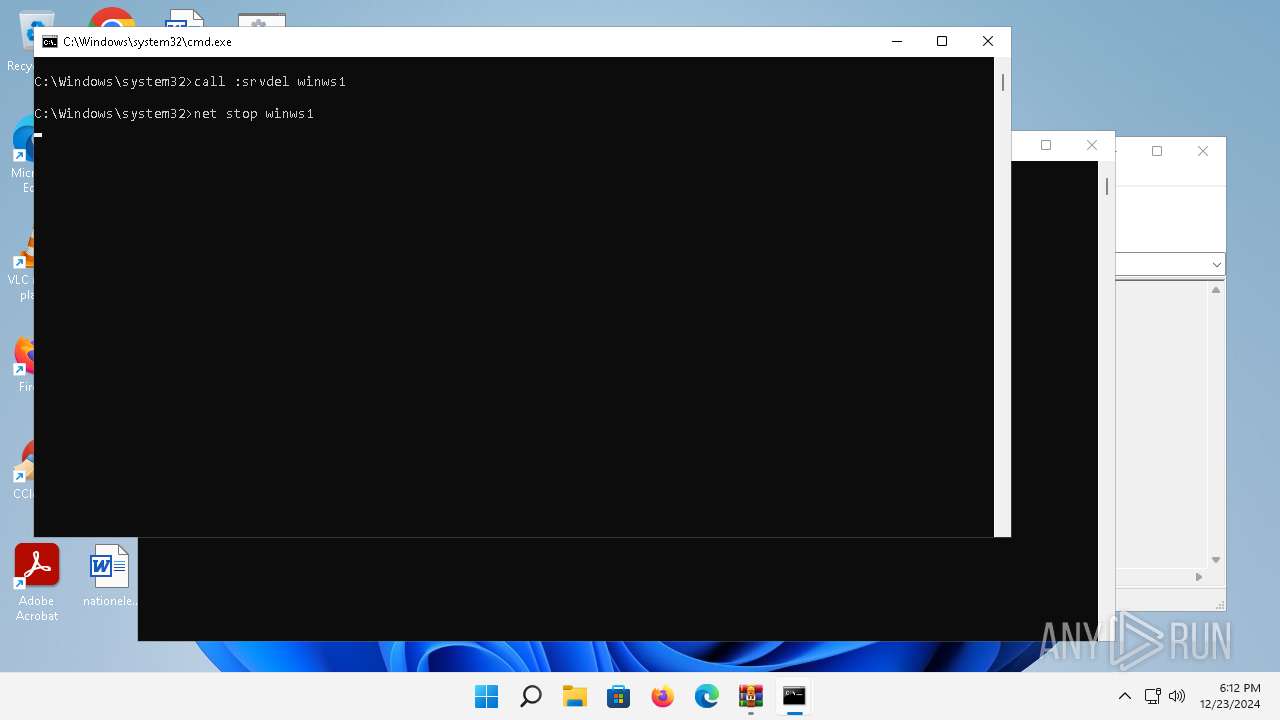This screenshot has width=1280, height=720.
Task: Maximize the second console window behind
Action: pyautogui.click(x=1046, y=145)
